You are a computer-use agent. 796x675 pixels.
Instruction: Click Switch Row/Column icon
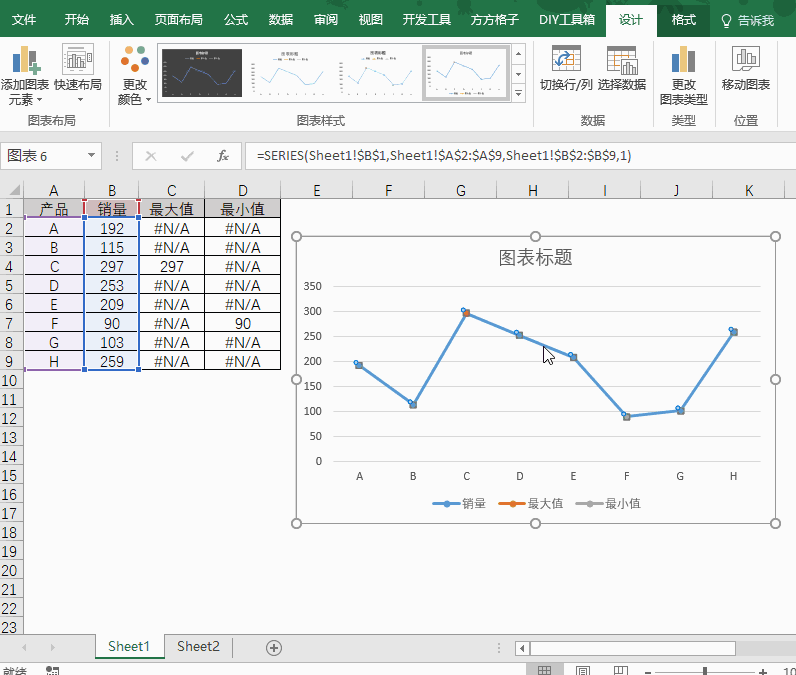pyautogui.click(x=566, y=59)
